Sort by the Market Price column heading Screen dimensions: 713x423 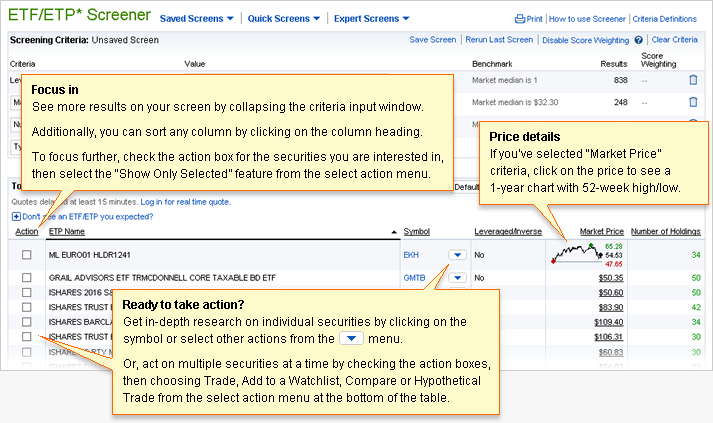tap(601, 232)
